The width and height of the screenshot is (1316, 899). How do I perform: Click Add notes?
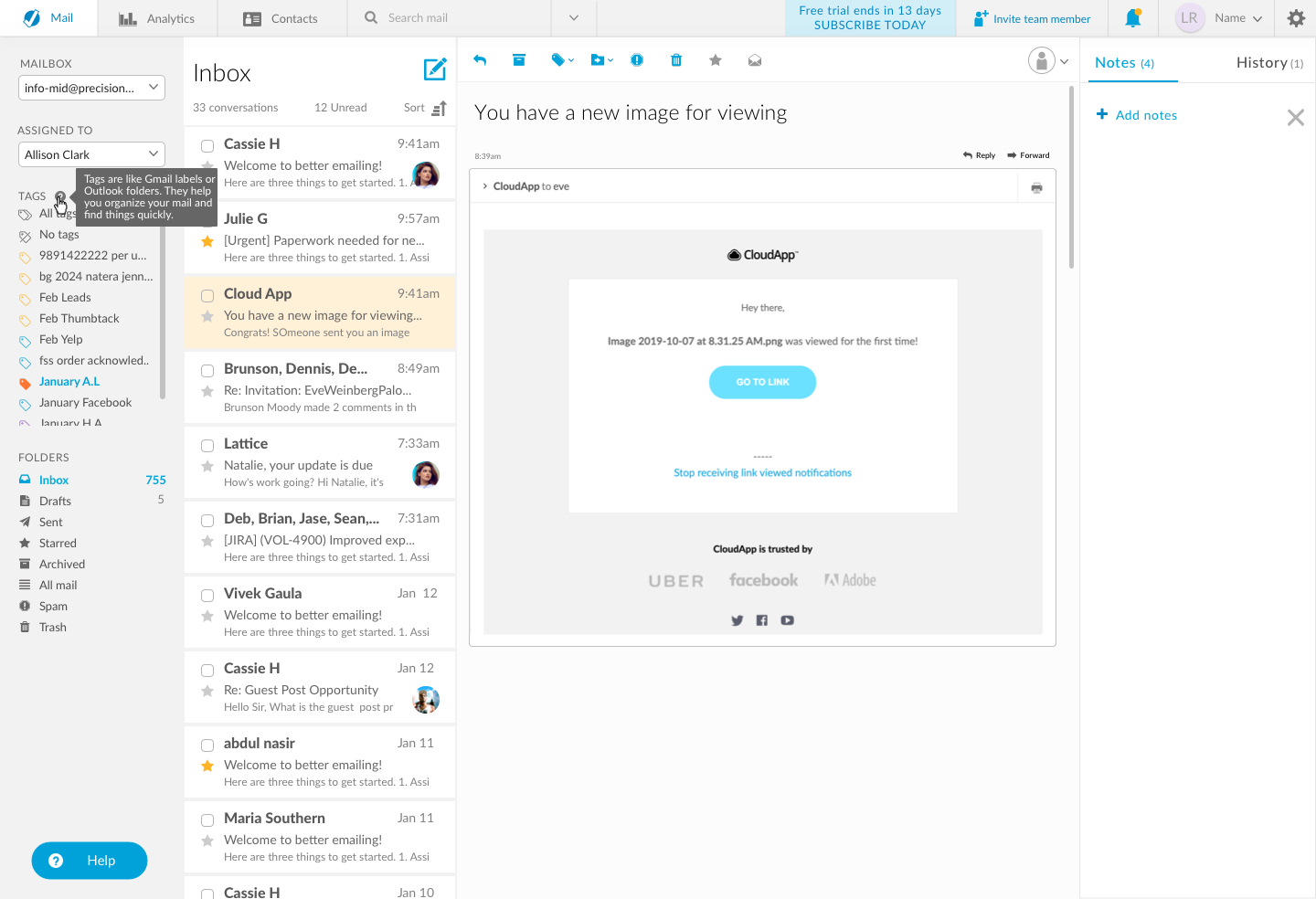tap(1136, 115)
